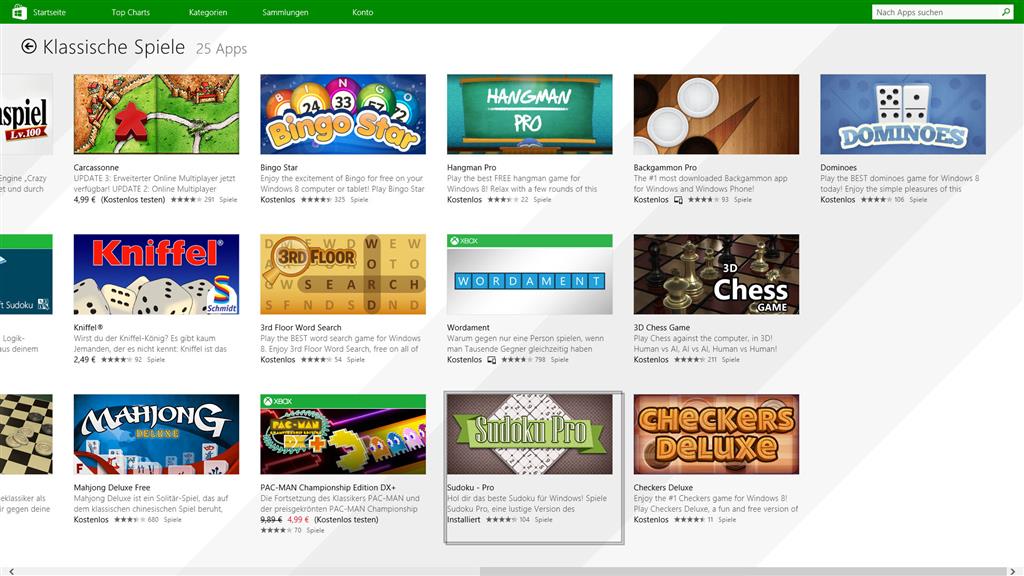Click the Bingo Star title text
This screenshot has height=576, width=1024.
pyautogui.click(x=279, y=168)
